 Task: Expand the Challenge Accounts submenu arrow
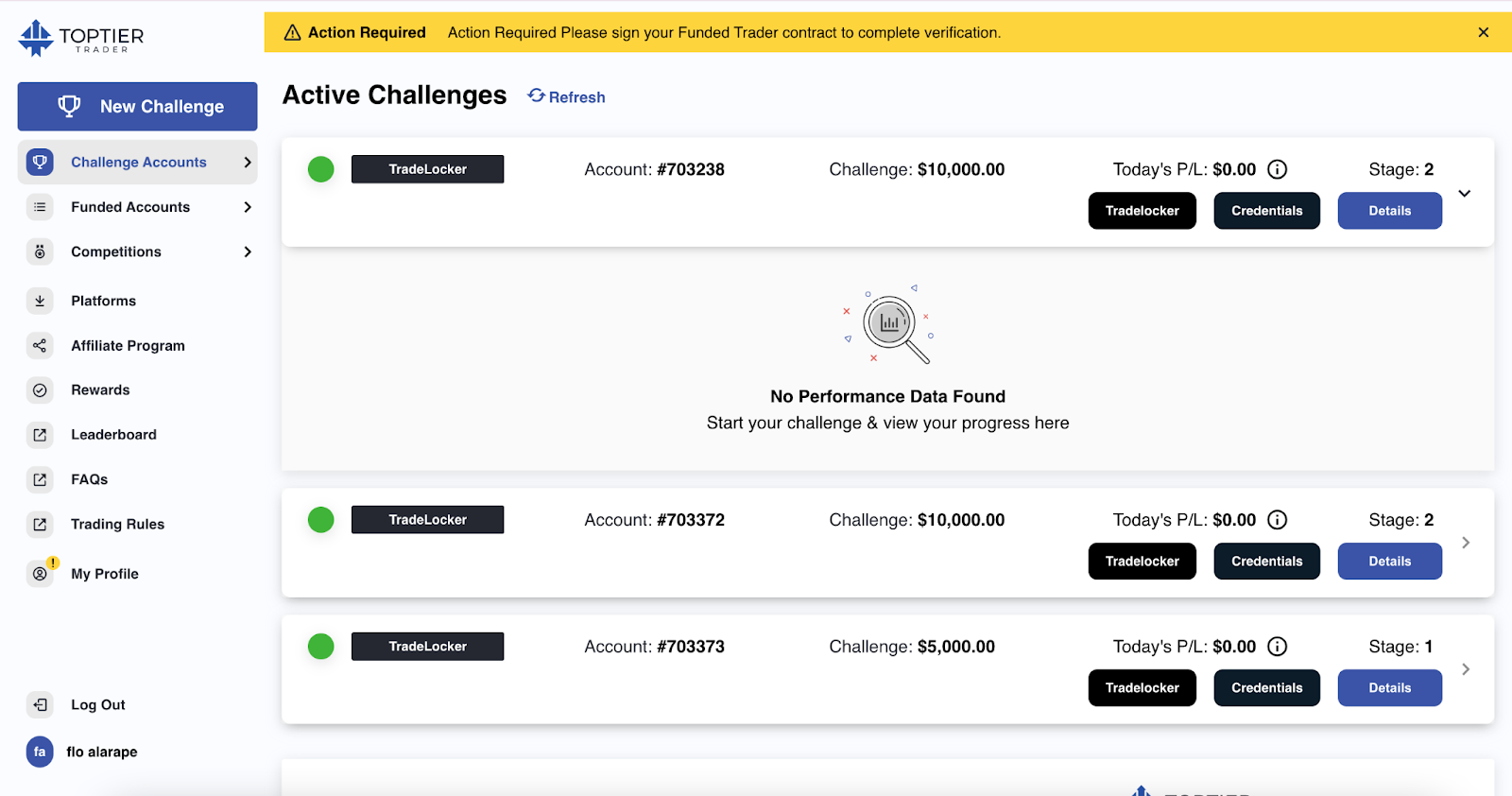tap(248, 163)
